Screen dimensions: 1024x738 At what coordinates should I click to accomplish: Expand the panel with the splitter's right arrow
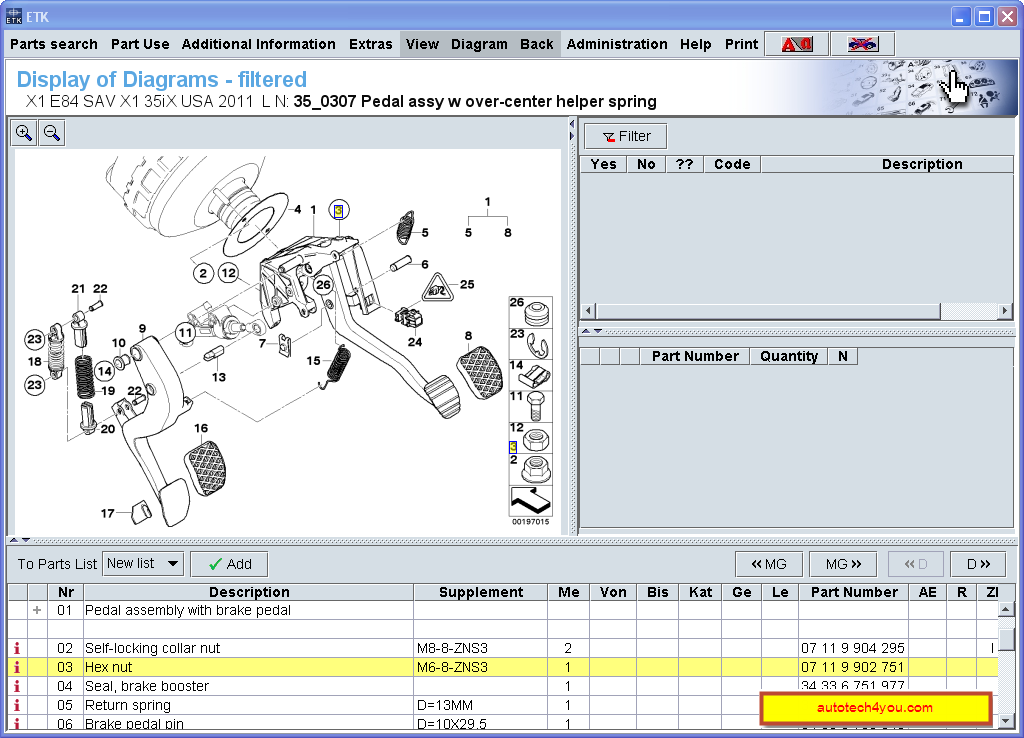pyautogui.click(x=571, y=136)
